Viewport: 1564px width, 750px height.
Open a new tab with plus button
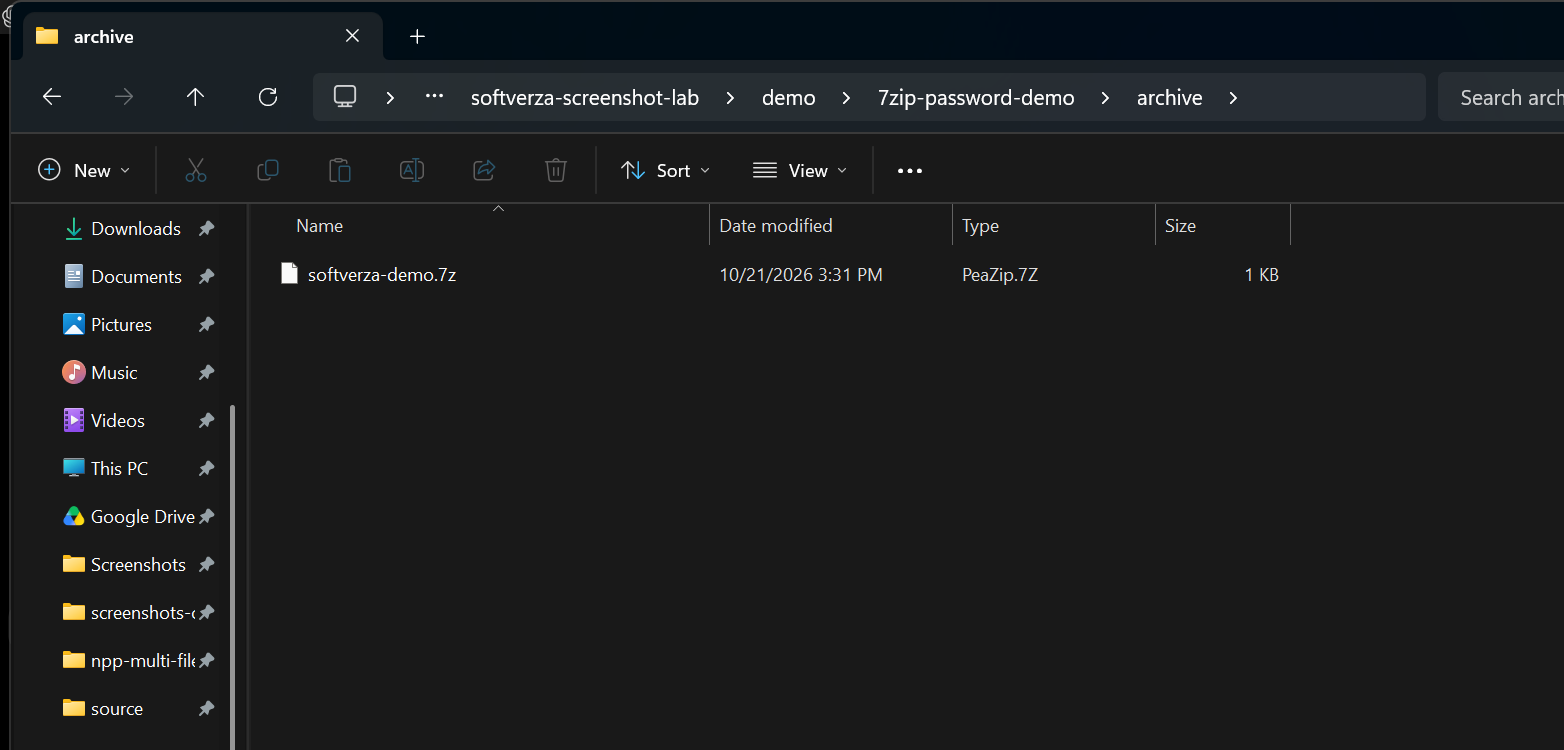(x=418, y=37)
